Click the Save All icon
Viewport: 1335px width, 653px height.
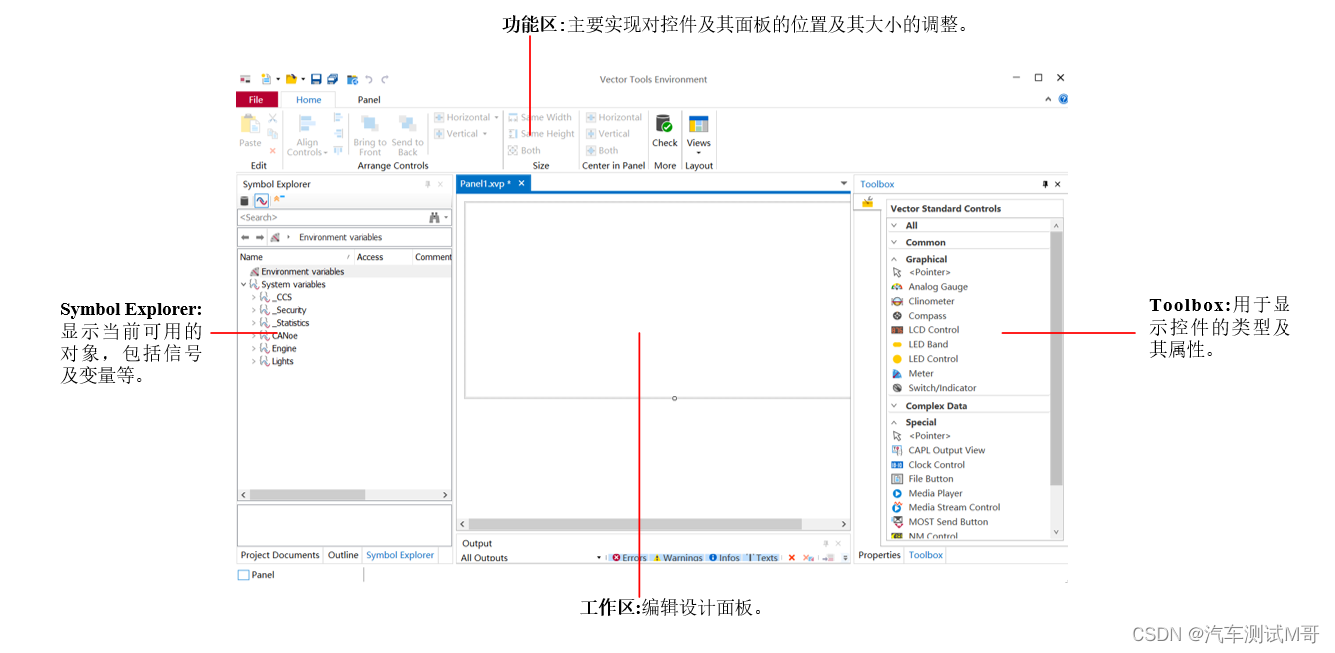[x=332, y=79]
